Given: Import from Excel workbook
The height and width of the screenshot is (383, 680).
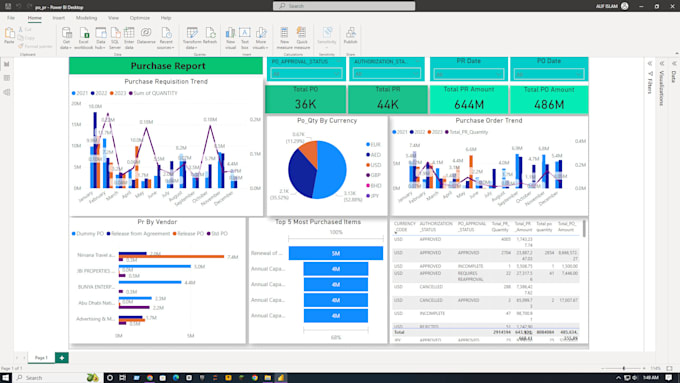Looking at the screenshot, I should click(83, 38).
